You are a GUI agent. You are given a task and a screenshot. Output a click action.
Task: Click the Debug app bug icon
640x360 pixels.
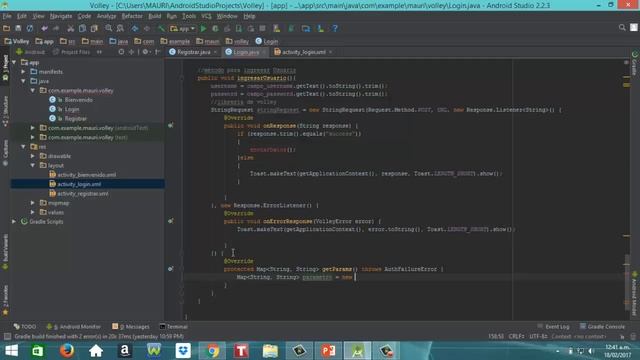point(215,29)
